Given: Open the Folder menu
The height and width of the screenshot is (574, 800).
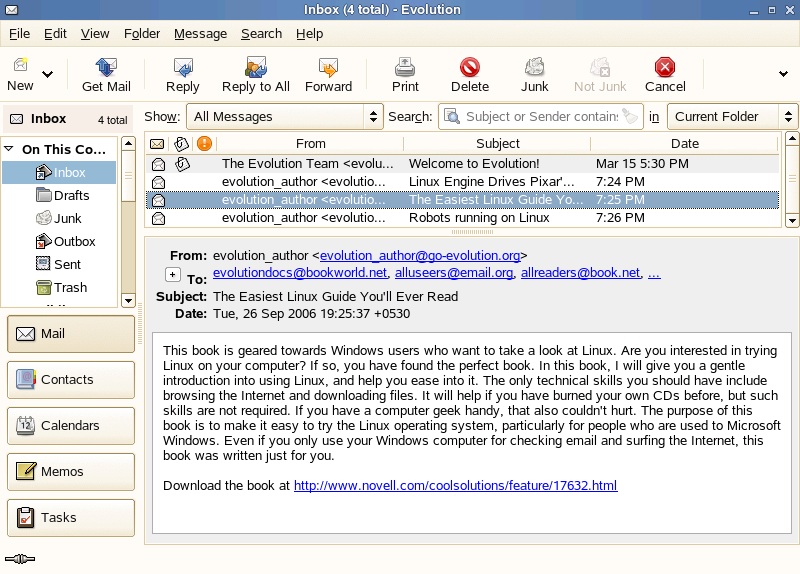Looking at the screenshot, I should point(142,33).
